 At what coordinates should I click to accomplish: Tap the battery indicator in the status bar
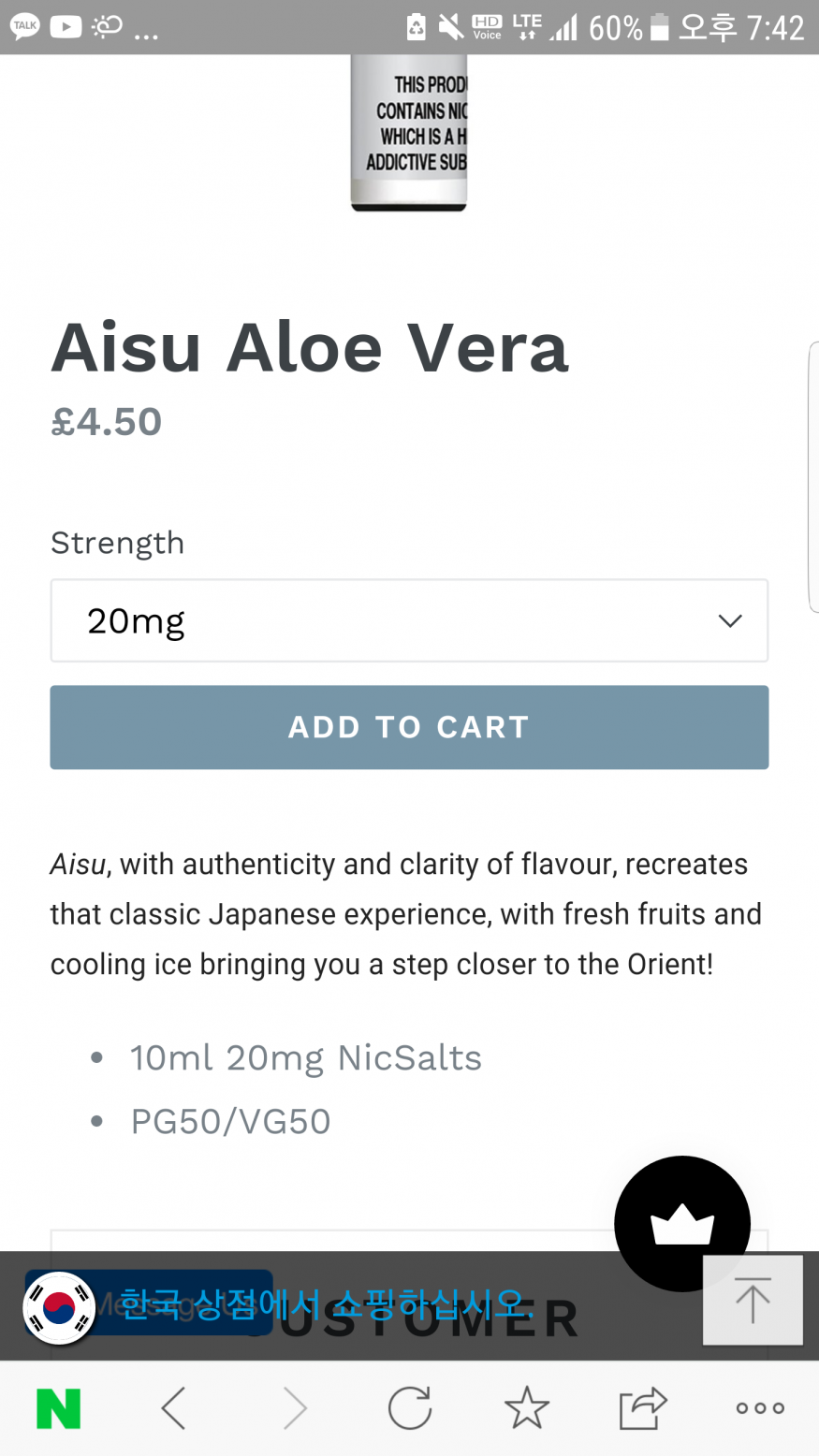[659, 27]
